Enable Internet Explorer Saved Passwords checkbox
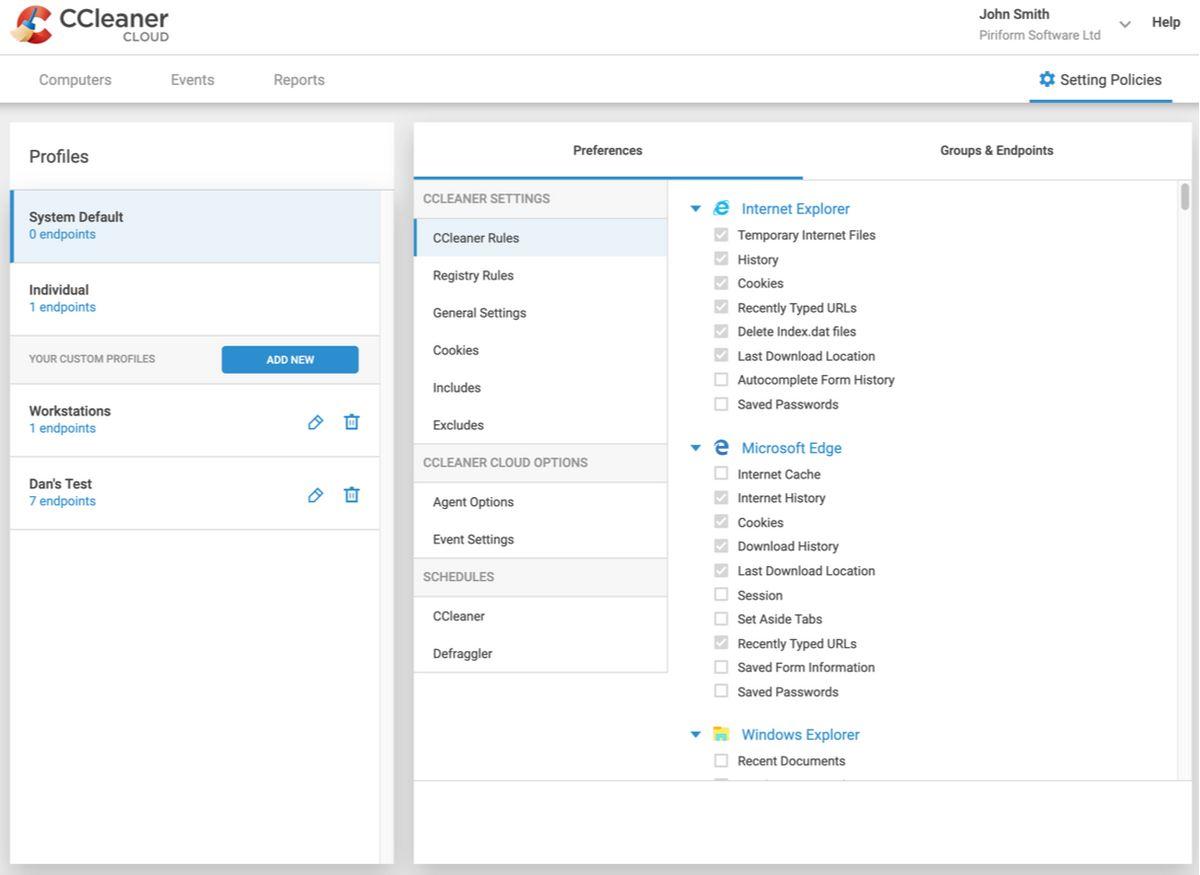 (721, 404)
